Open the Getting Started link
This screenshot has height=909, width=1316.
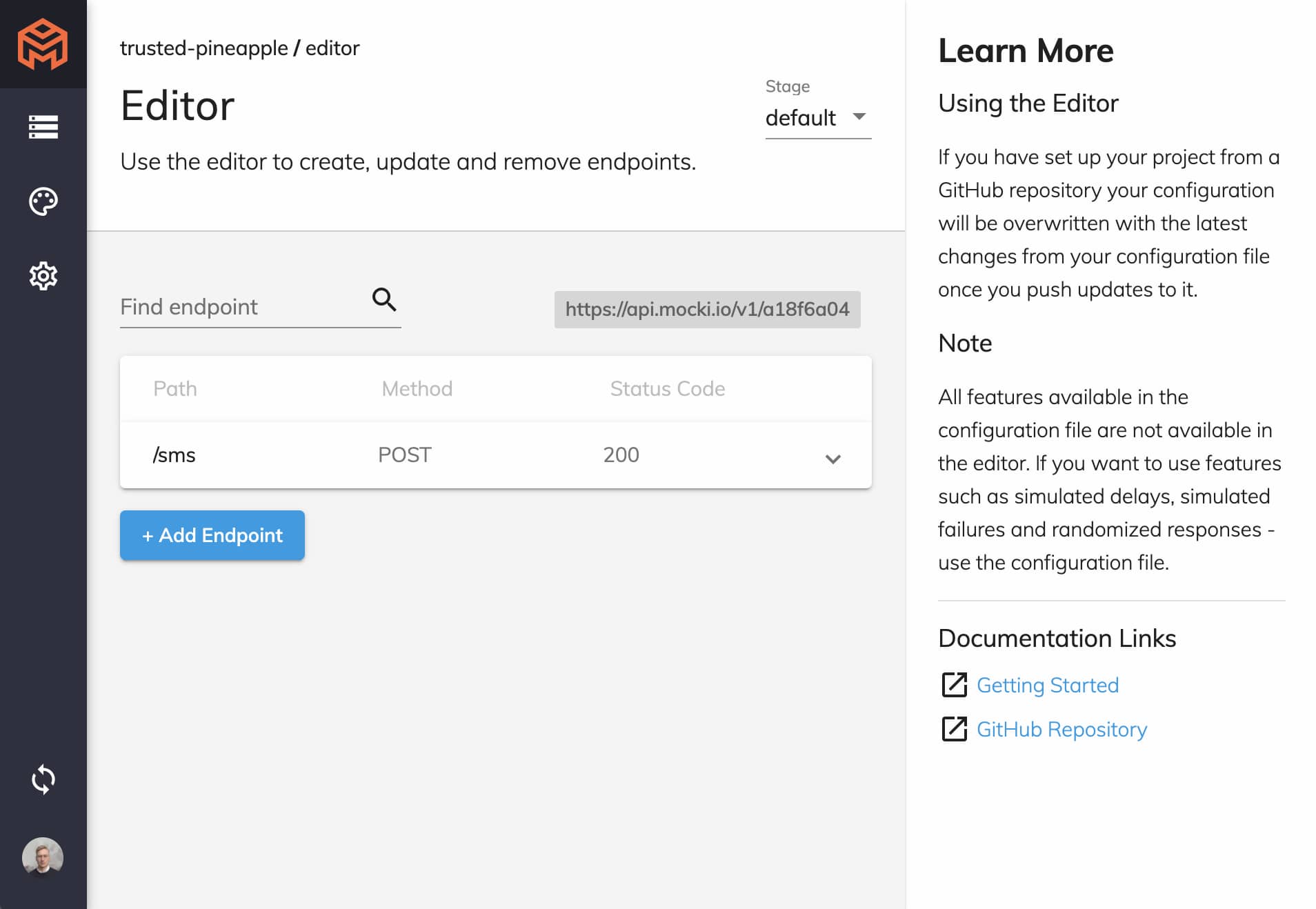click(x=1048, y=685)
